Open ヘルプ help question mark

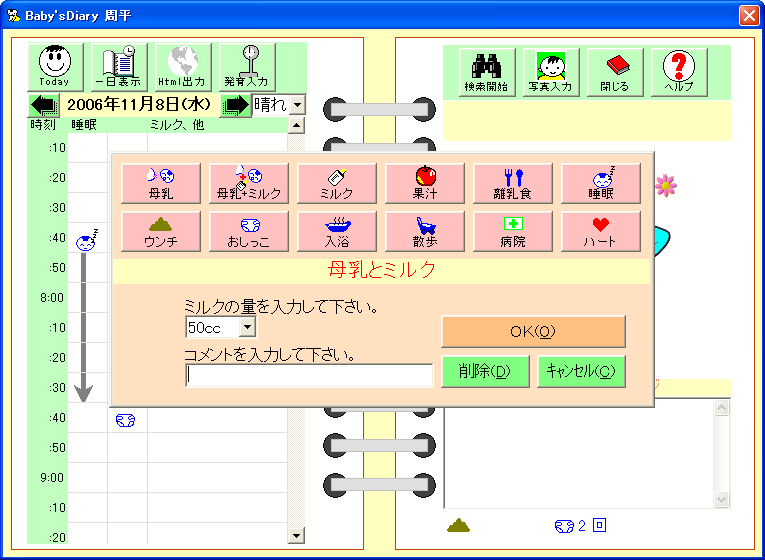click(x=679, y=72)
